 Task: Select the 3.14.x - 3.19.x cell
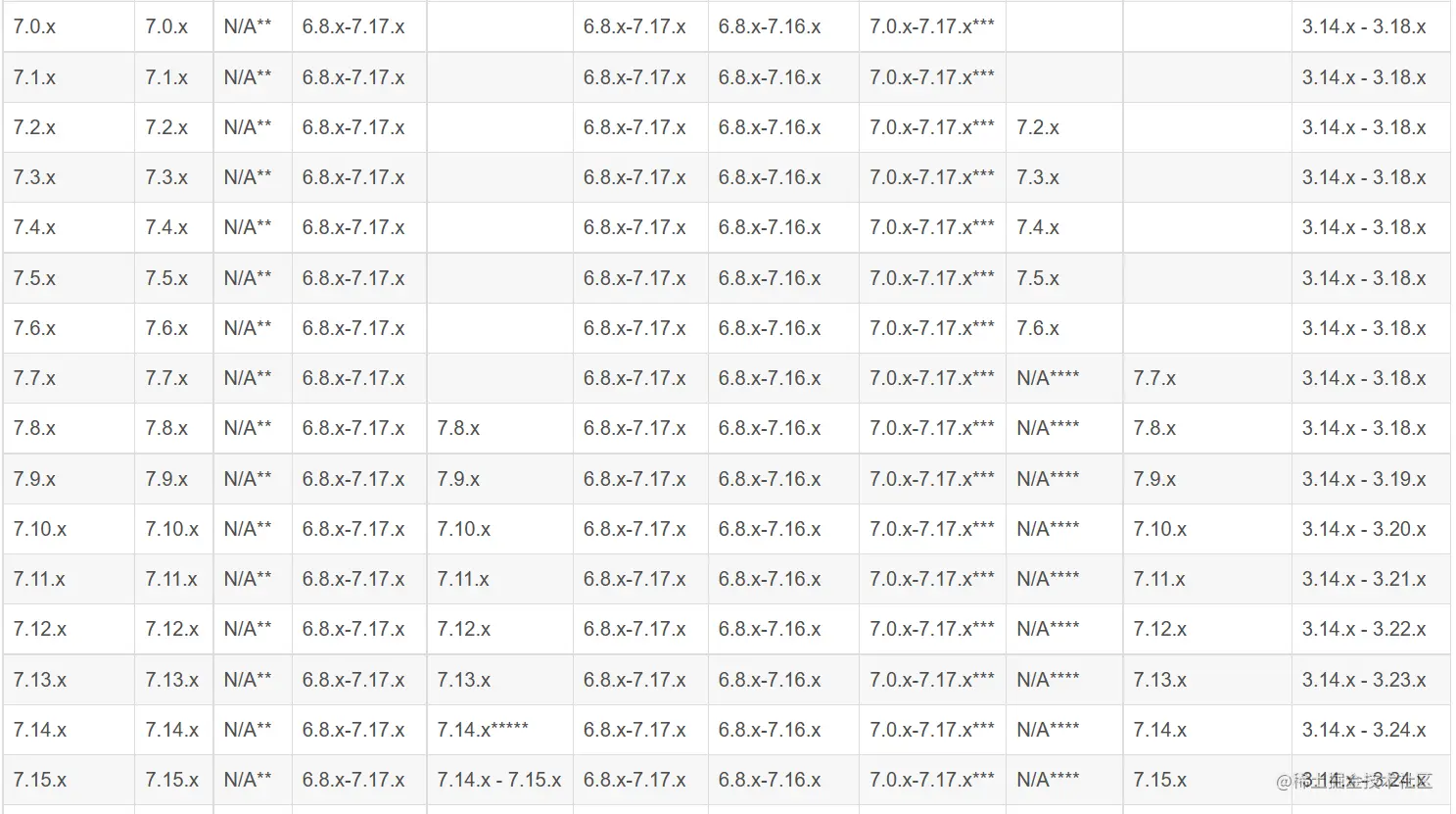tap(1364, 479)
